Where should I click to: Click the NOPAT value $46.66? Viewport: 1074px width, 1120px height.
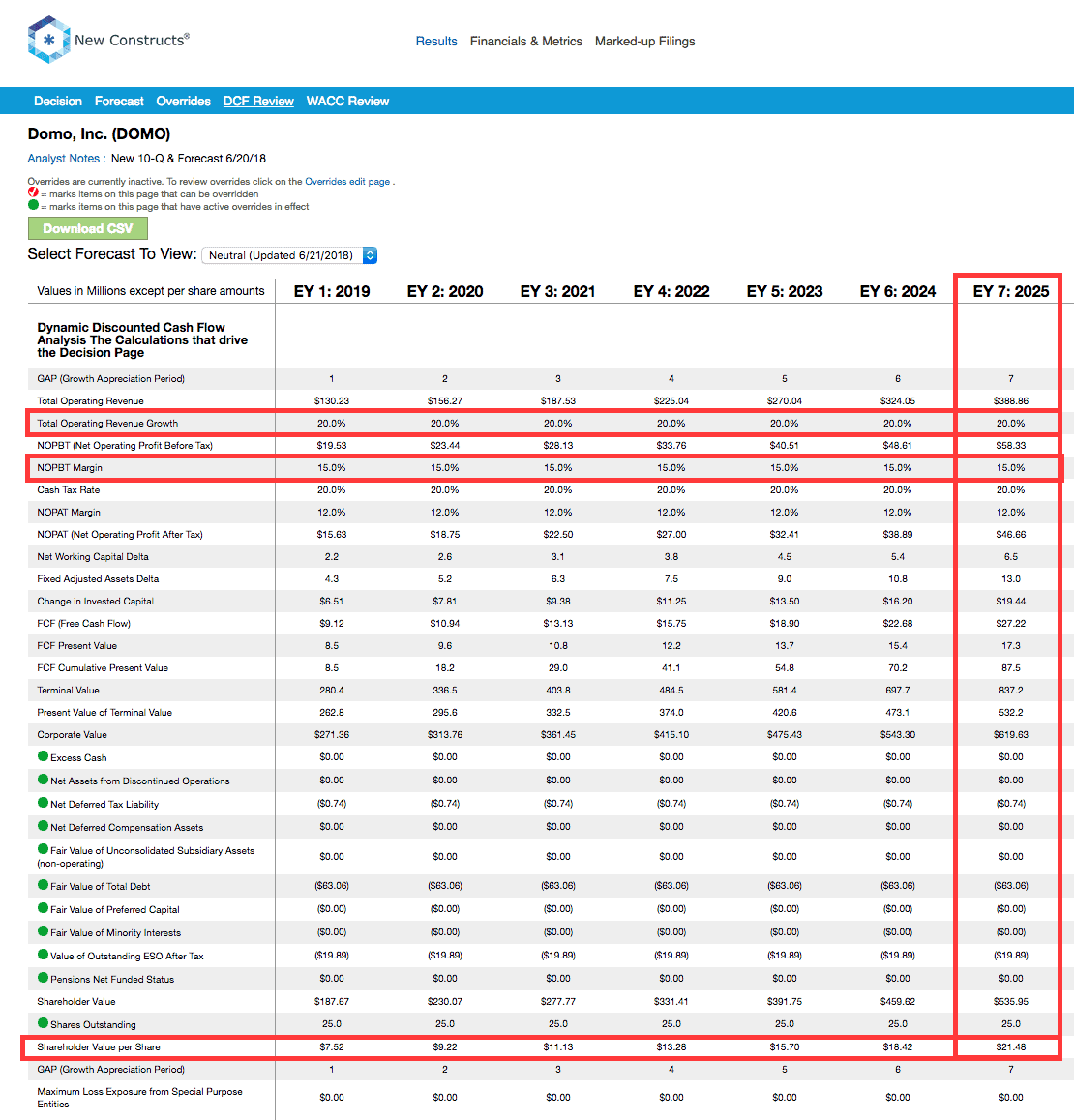(x=1011, y=534)
